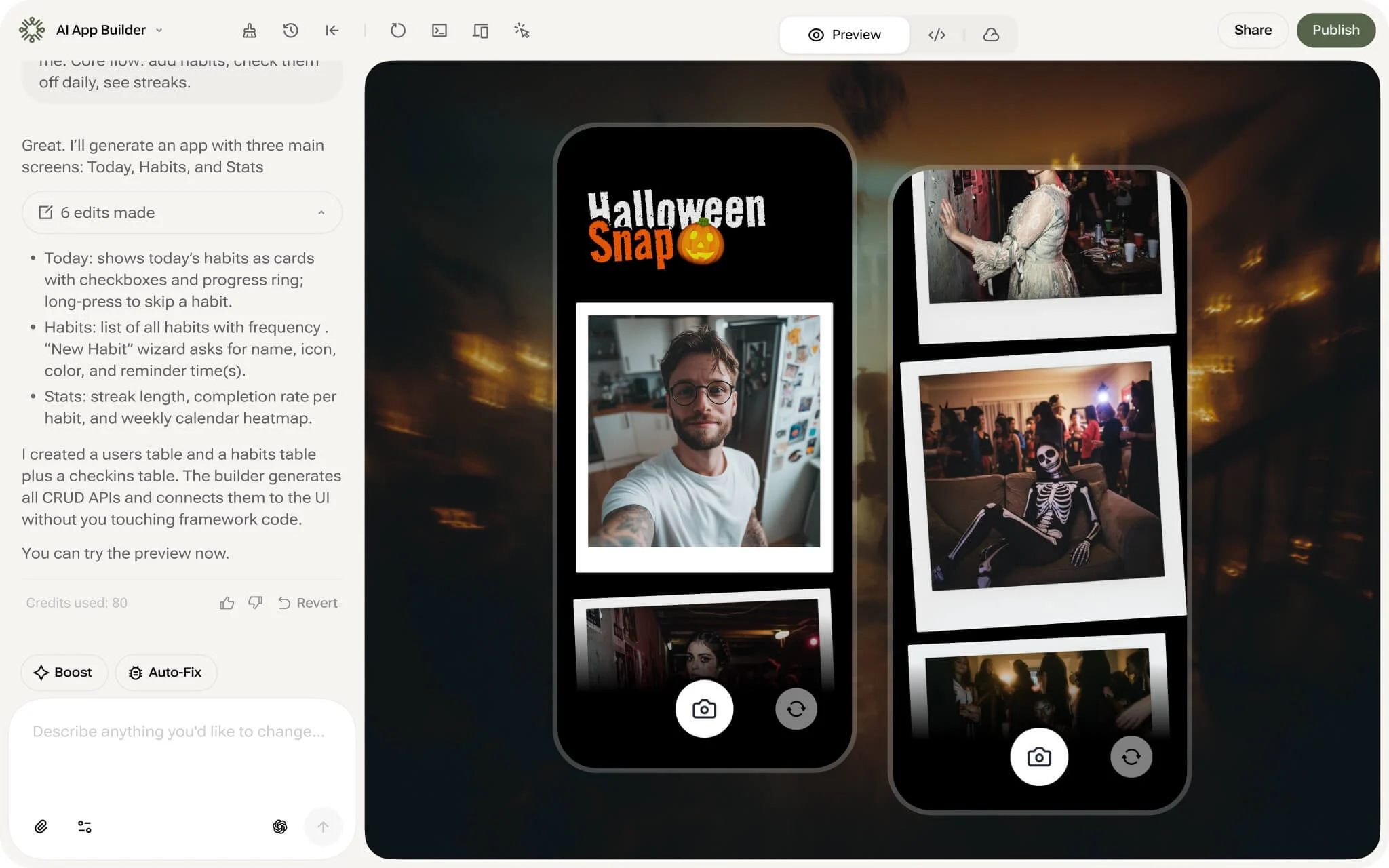Open the terminal console icon
Image resolution: width=1389 pixels, height=868 pixels.
[439, 31]
